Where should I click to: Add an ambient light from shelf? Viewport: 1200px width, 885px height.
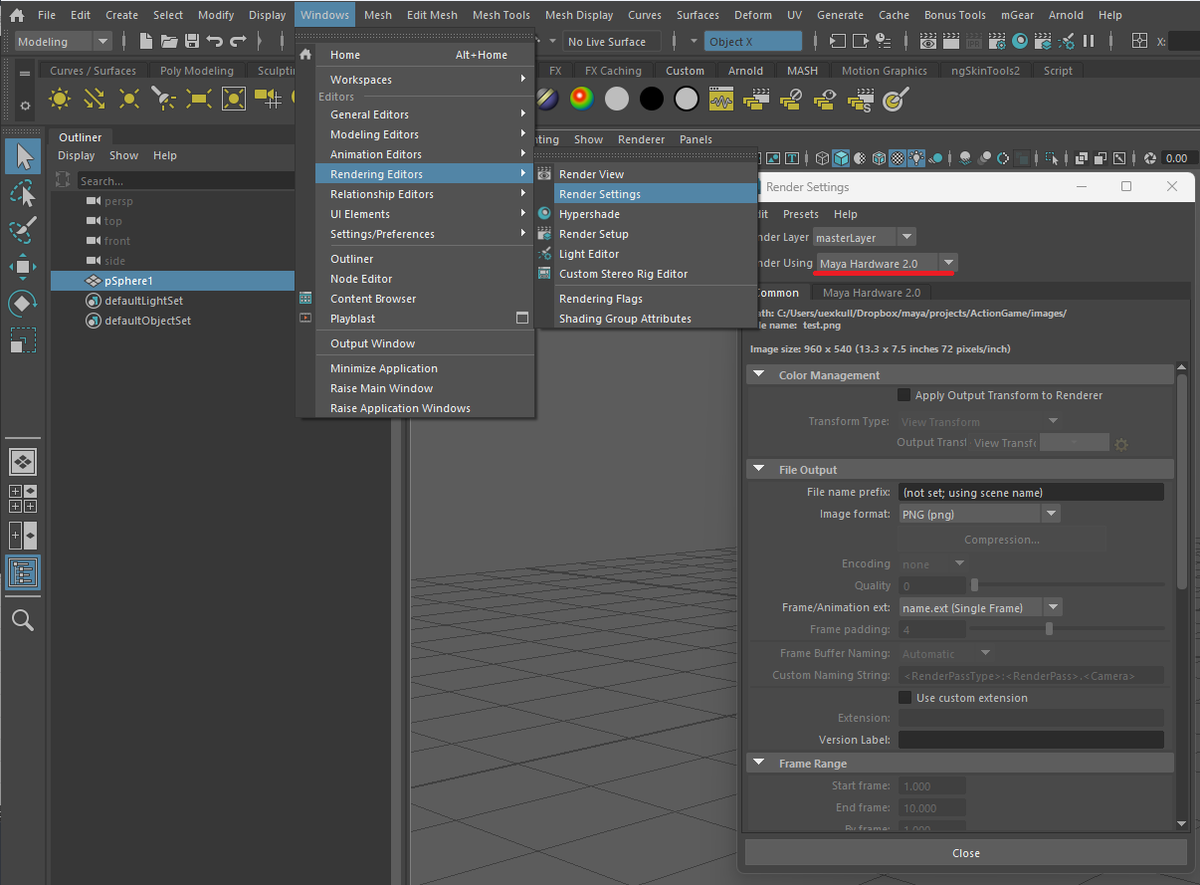pyautogui.click(x=60, y=98)
